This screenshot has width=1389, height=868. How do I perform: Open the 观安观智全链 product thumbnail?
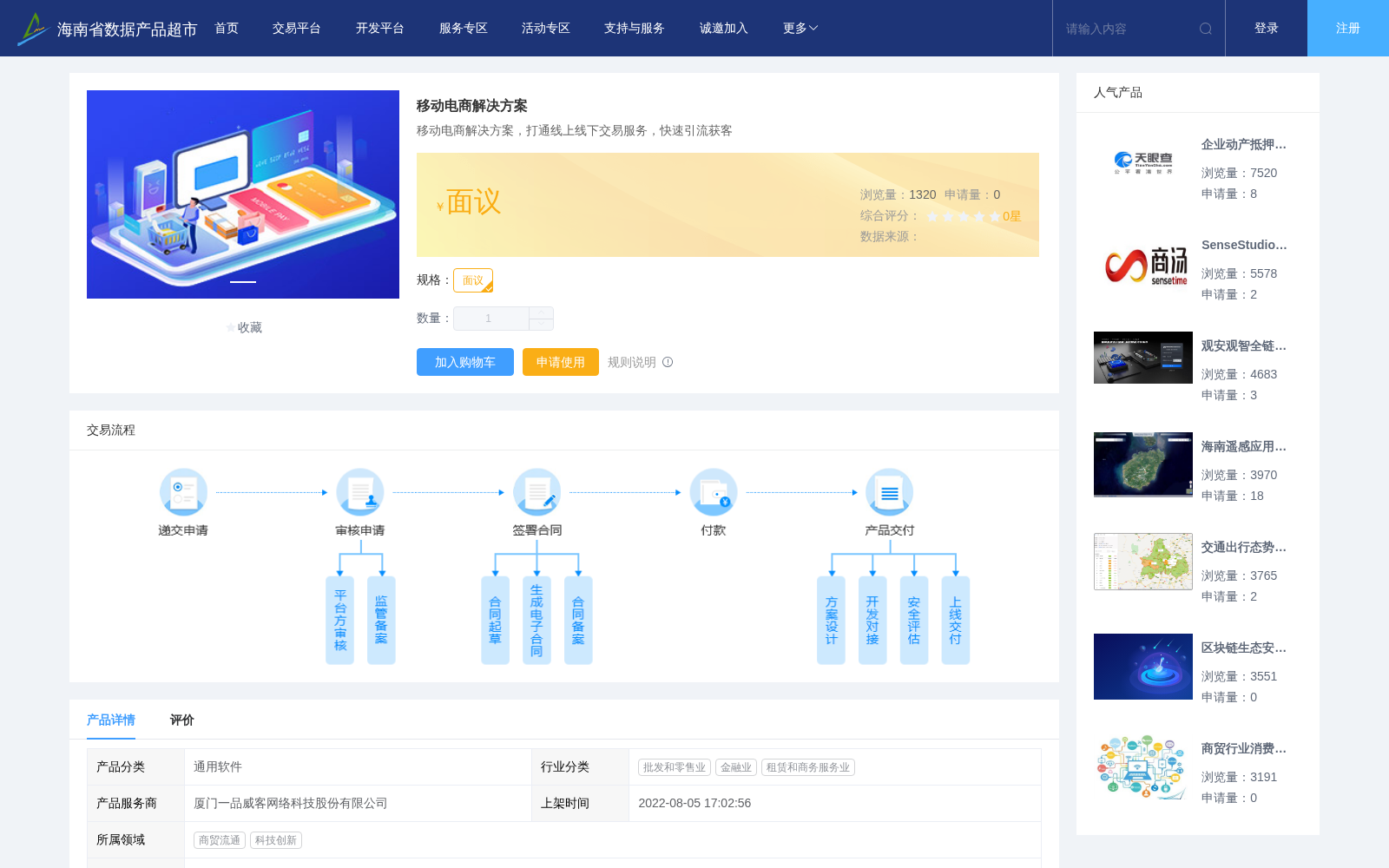click(x=1143, y=358)
